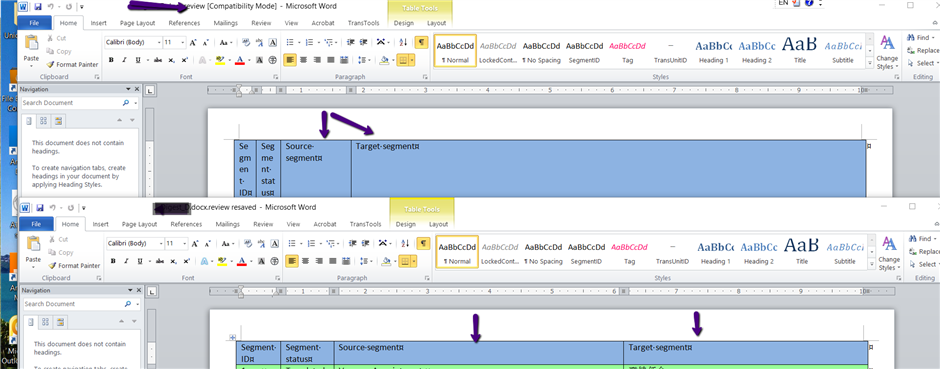Switch to the TransTools tab in the resaved window
This screenshot has height=369, width=940.
[x=365, y=225]
